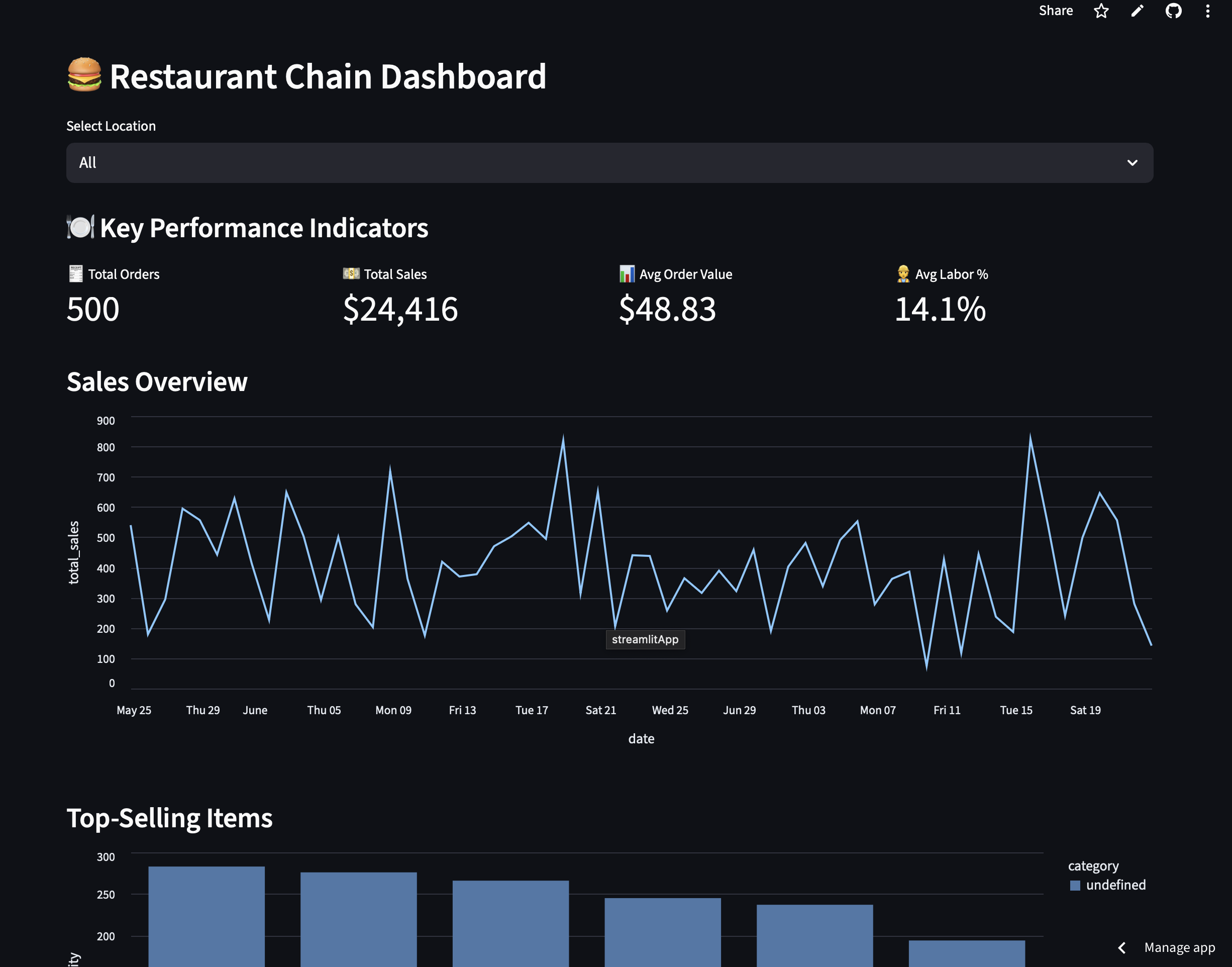Click the highest peak on the Sales Overview chart
The width and height of the screenshot is (1232, 967).
[563, 435]
